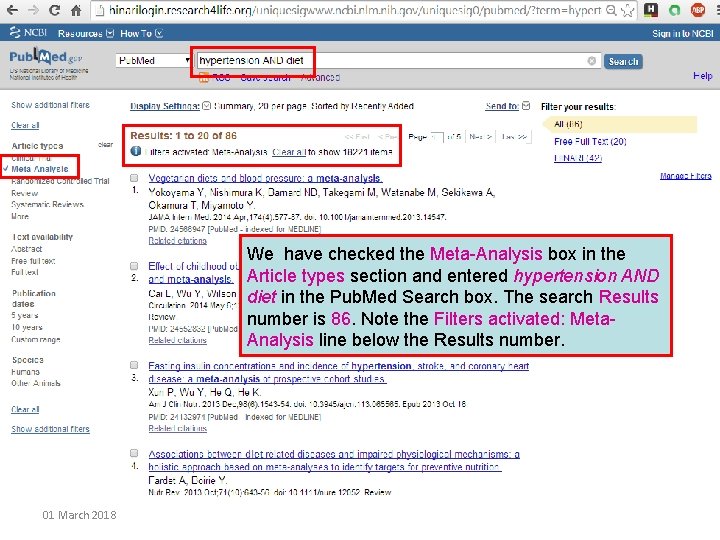720x540 pixels.
Task: Click the upper Show additional filters link
Action: [x=51, y=105]
